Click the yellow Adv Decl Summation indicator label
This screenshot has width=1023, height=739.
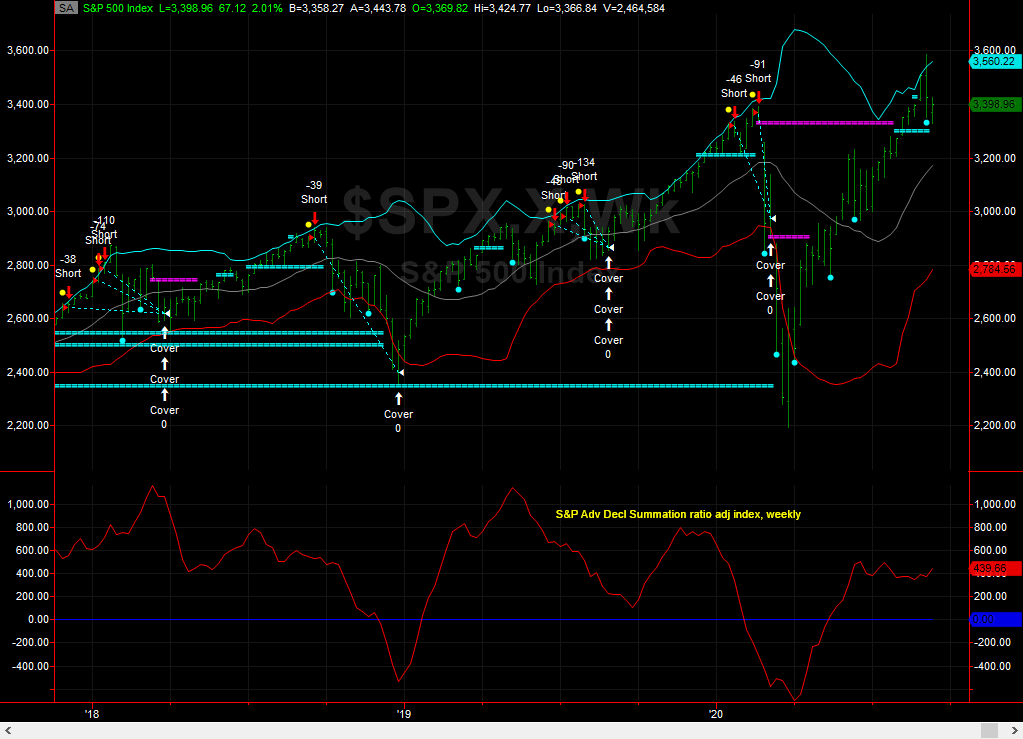click(x=678, y=515)
